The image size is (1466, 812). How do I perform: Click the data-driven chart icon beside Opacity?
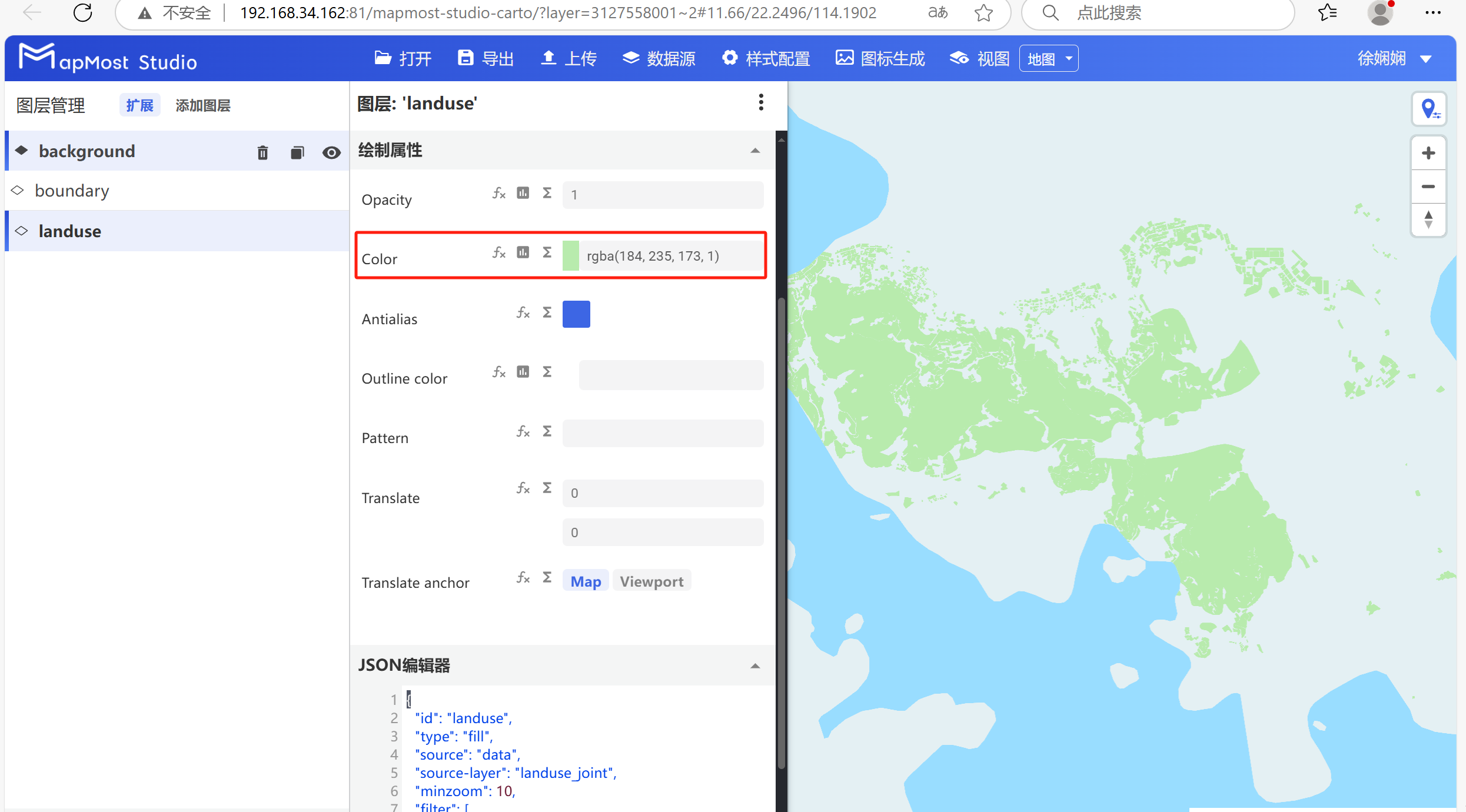coord(523,193)
